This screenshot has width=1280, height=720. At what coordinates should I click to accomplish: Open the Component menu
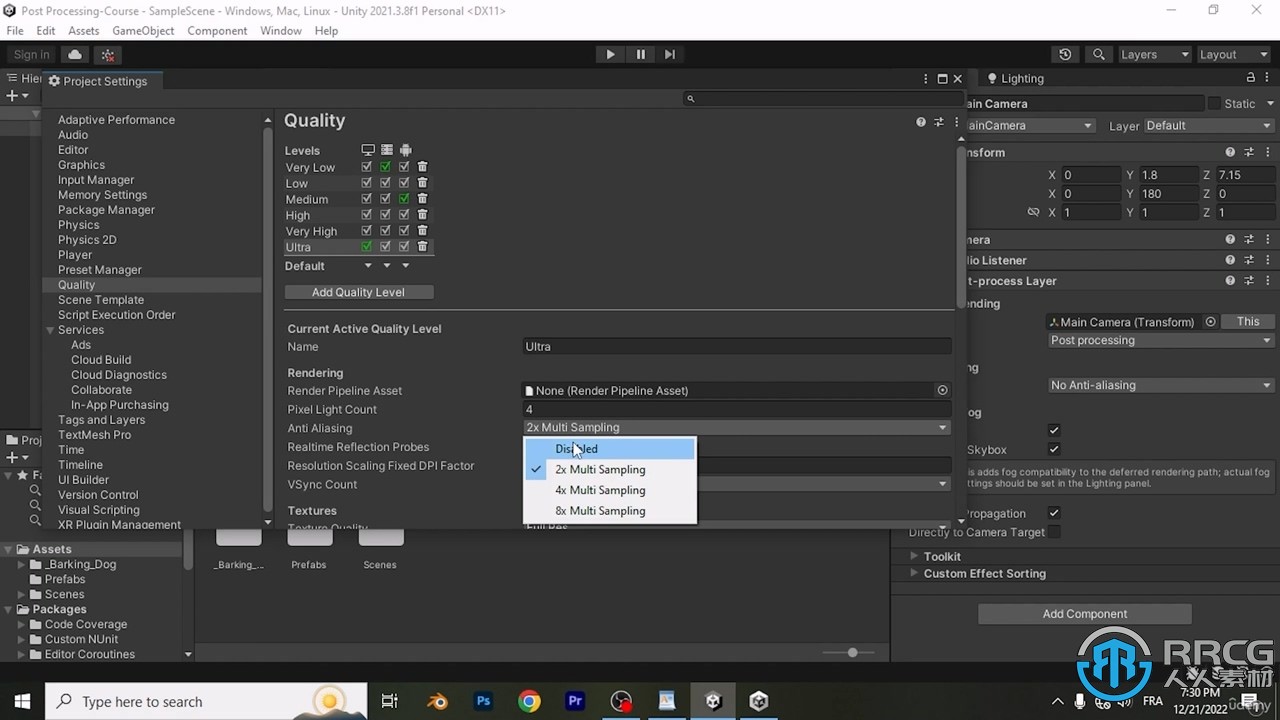[x=217, y=31]
